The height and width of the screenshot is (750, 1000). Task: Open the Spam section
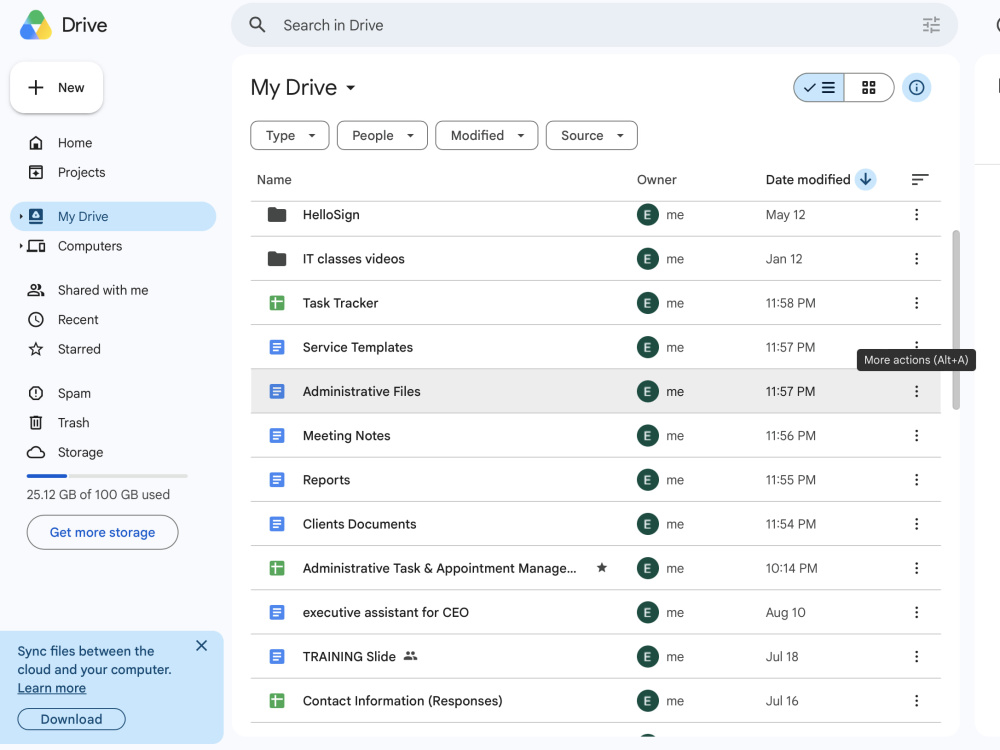click(x=74, y=393)
